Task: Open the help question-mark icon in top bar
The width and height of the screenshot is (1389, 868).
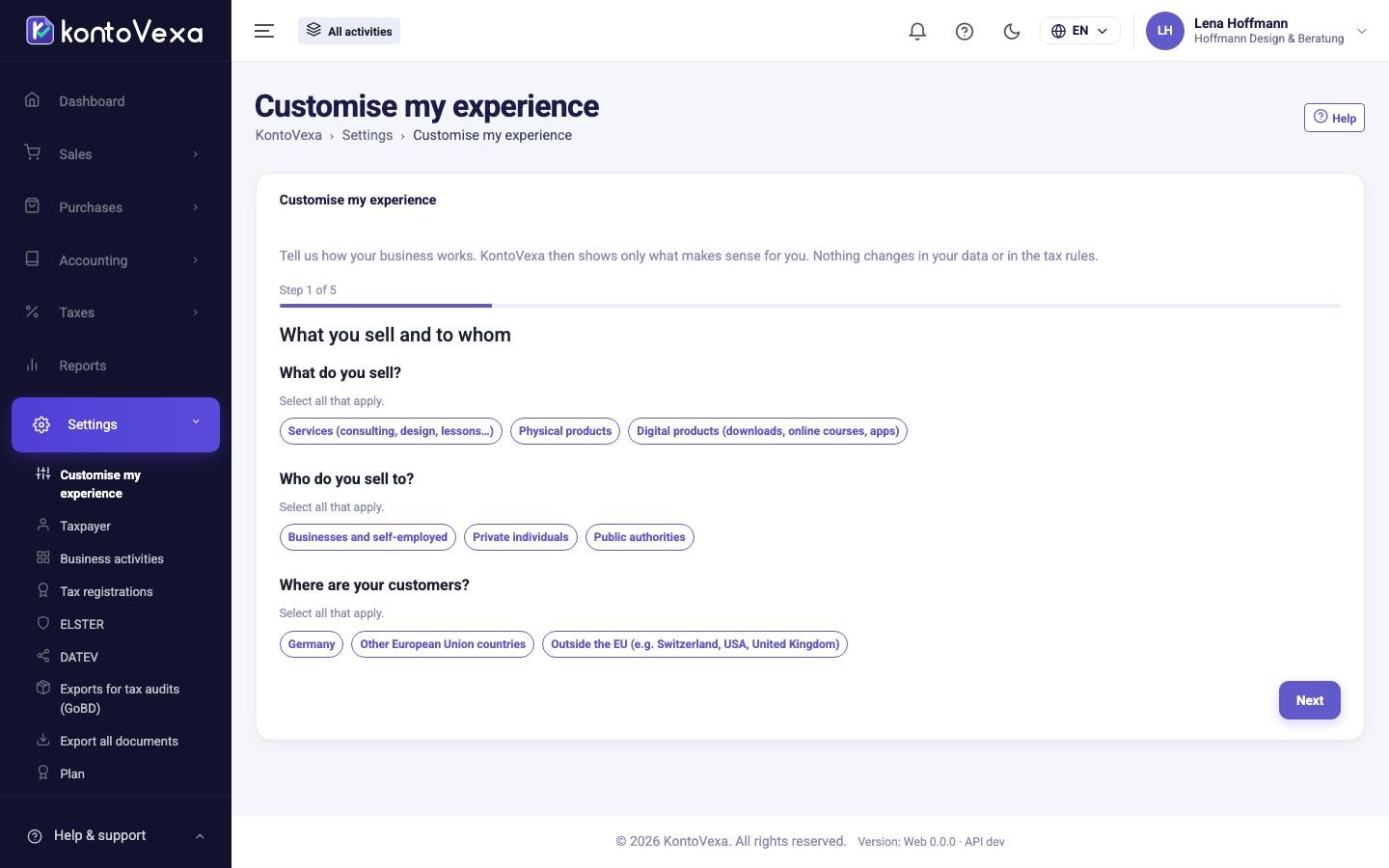Action: pos(965,31)
